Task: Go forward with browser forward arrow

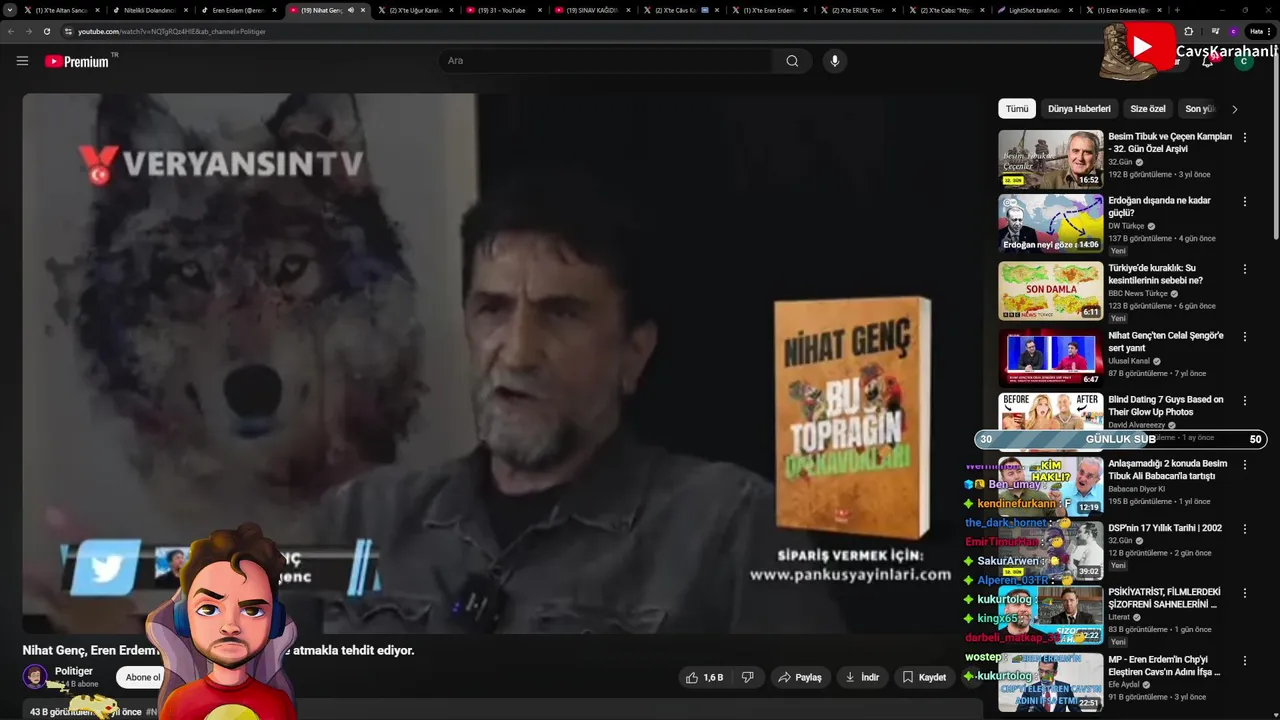Action: click(28, 31)
